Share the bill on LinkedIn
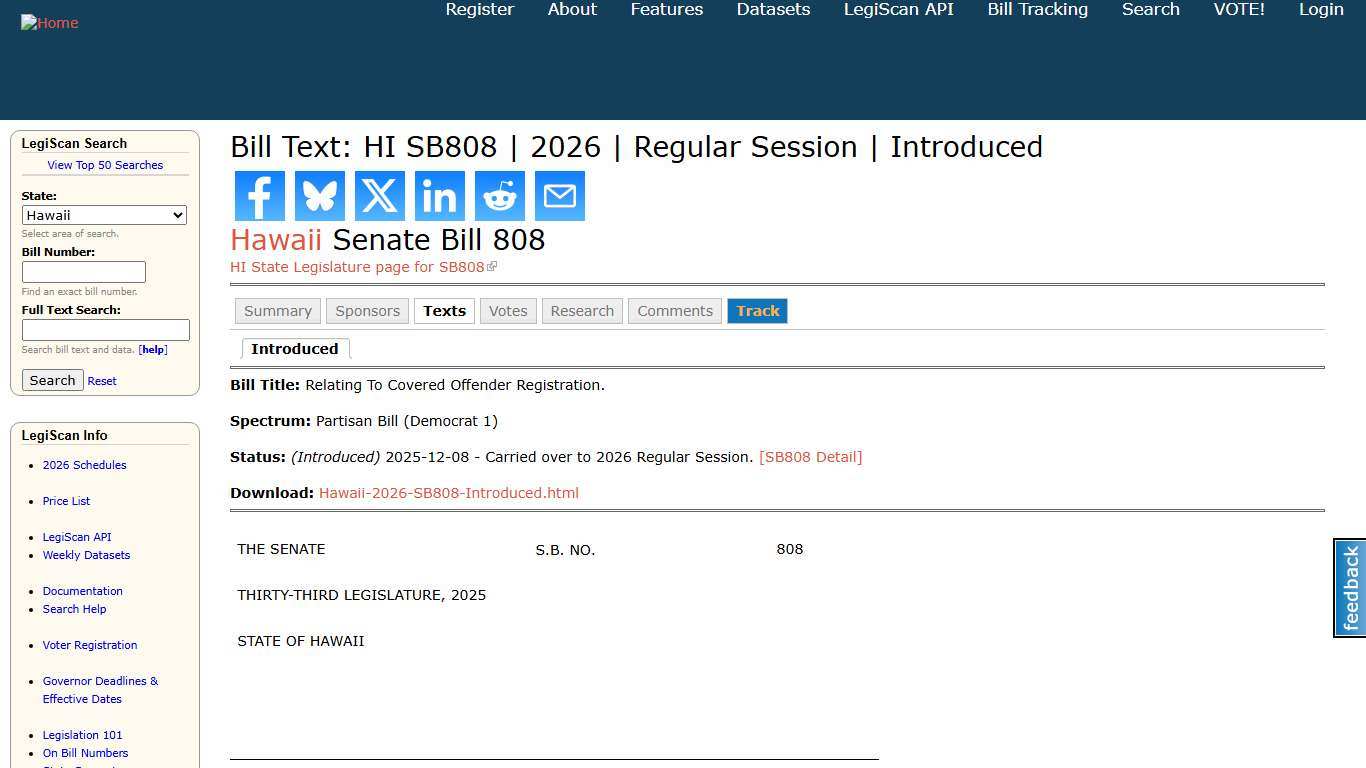 click(x=439, y=196)
